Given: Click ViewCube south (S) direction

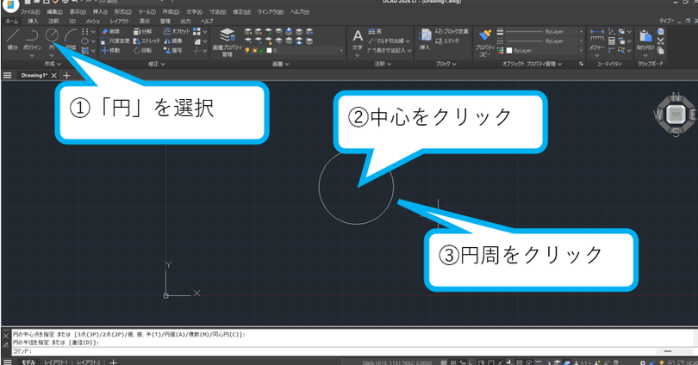Looking at the screenshot, I should coord(676,132).
